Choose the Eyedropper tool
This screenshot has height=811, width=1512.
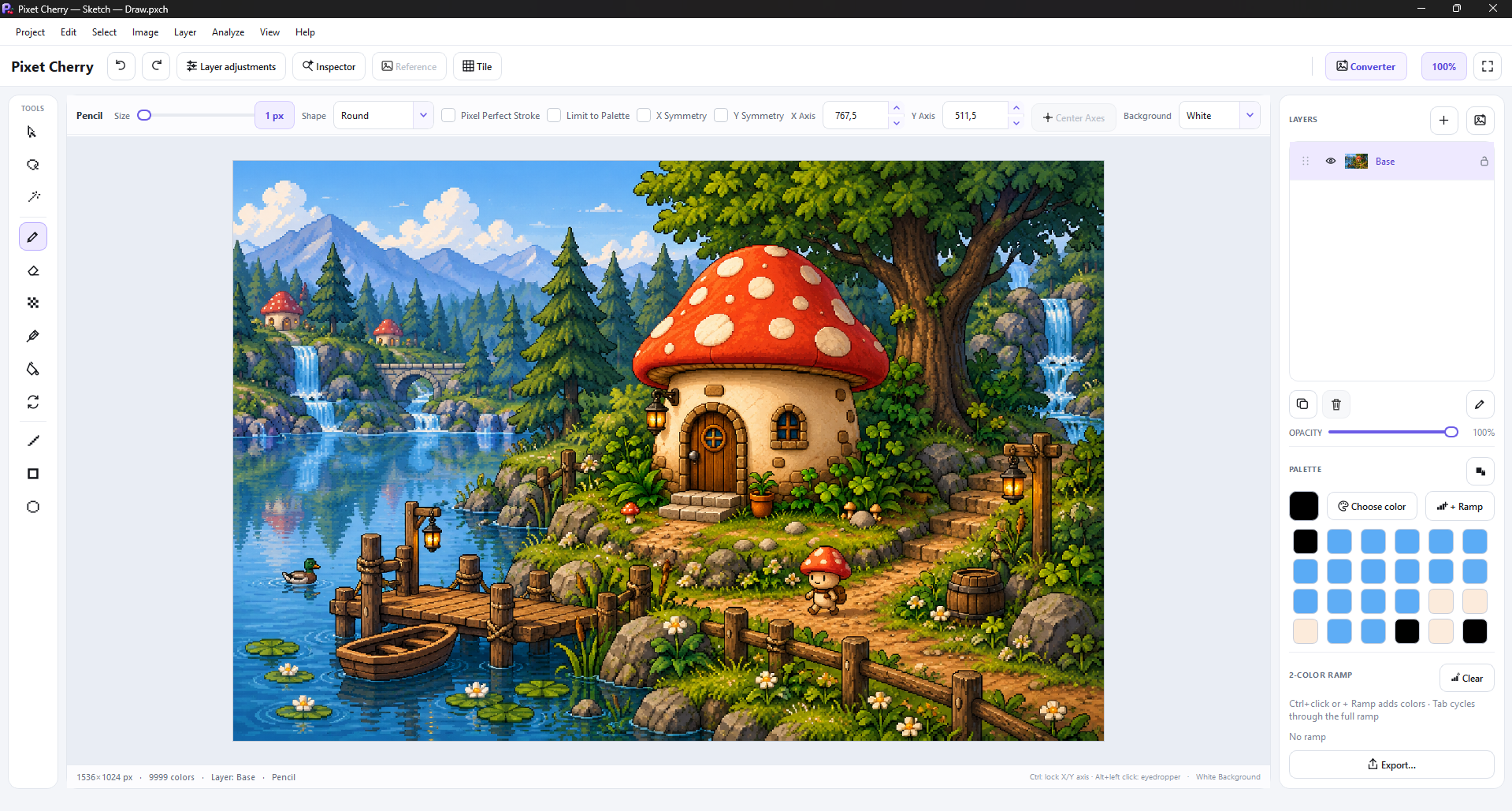pyautogui.click(x=33, y=337)
